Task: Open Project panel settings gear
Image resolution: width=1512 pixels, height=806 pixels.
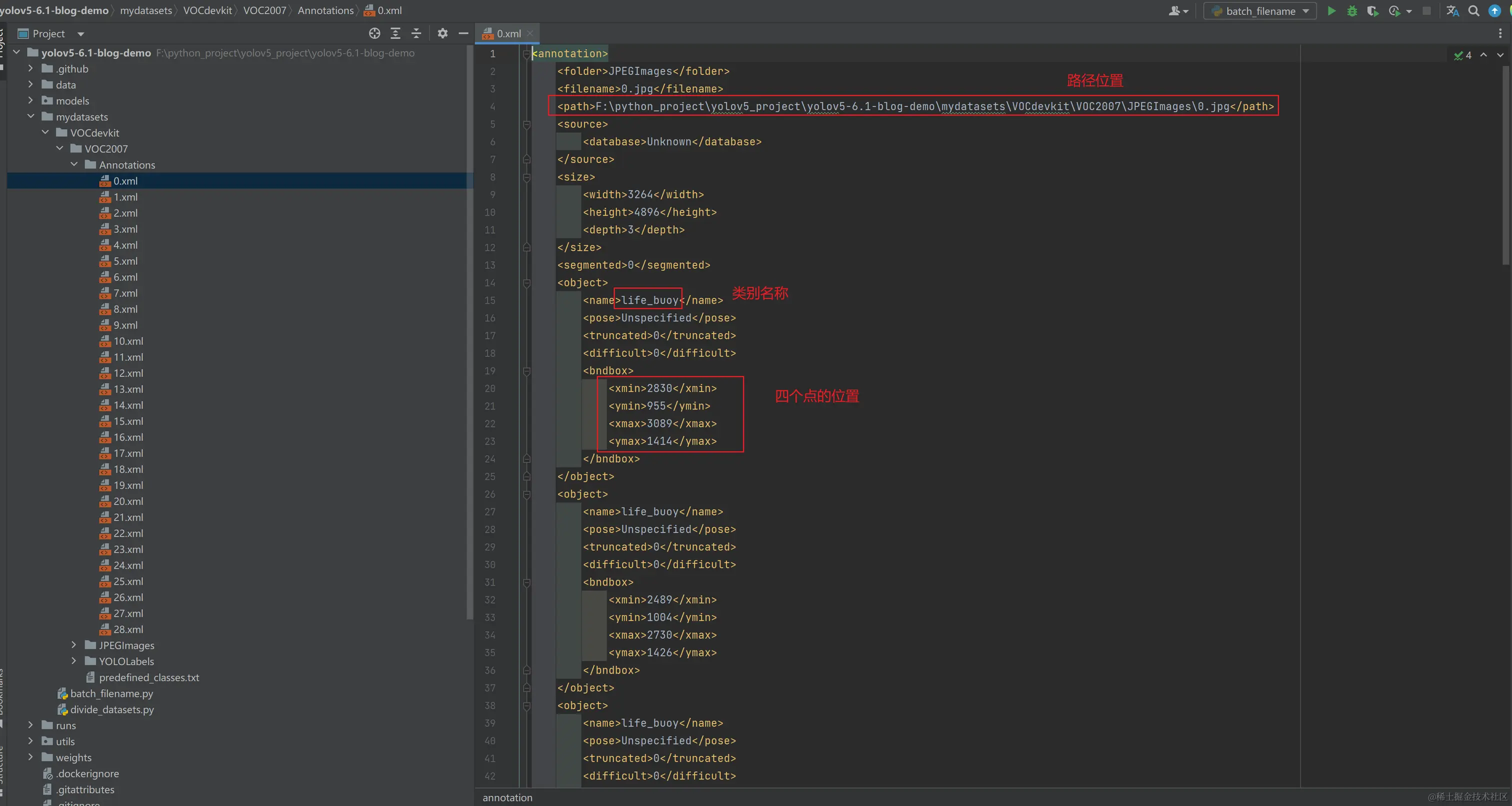Action: click(442, 33)
